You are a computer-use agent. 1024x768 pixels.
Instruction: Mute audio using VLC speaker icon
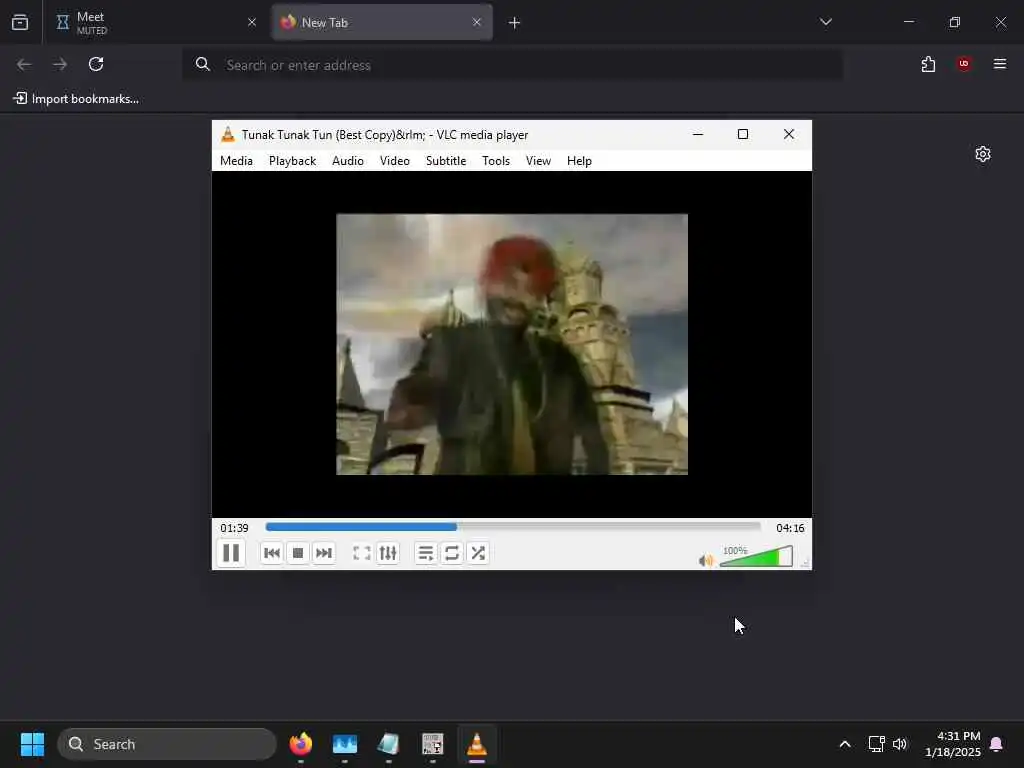click(706, 560)
